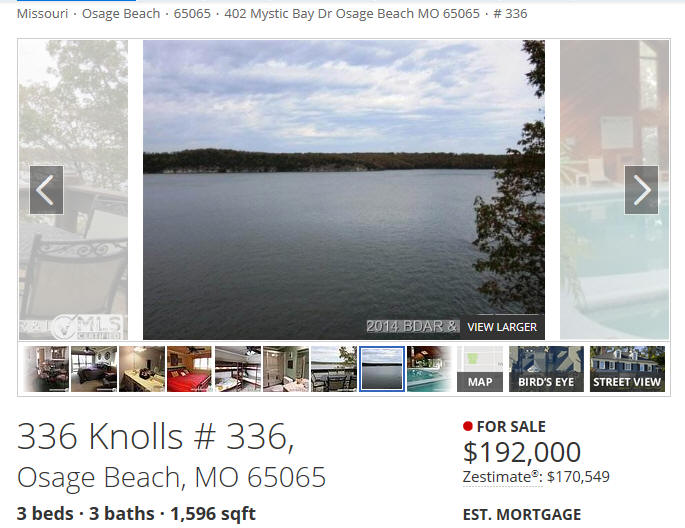The image size is (685, 528).
Task: Select the dark bedroom thumbnail
Action: 94,369
